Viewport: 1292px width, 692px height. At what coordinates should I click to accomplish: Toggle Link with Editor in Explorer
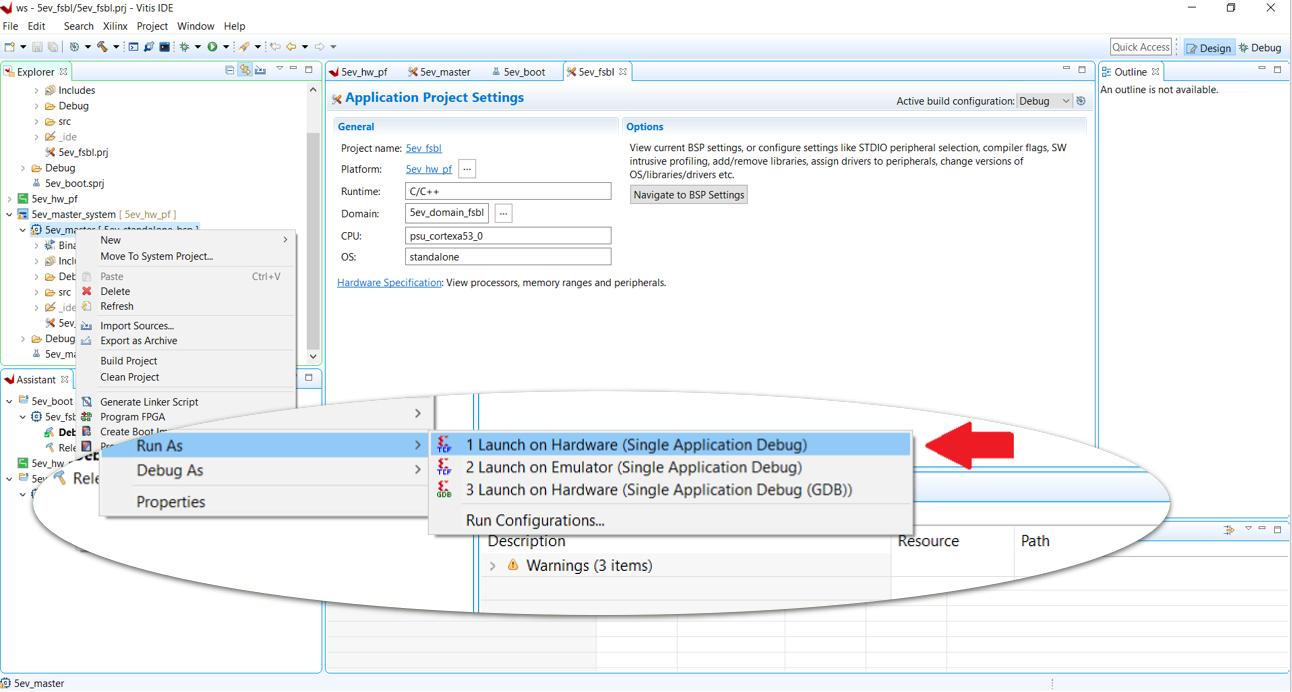pyautogui.click(x=245, y=71)
